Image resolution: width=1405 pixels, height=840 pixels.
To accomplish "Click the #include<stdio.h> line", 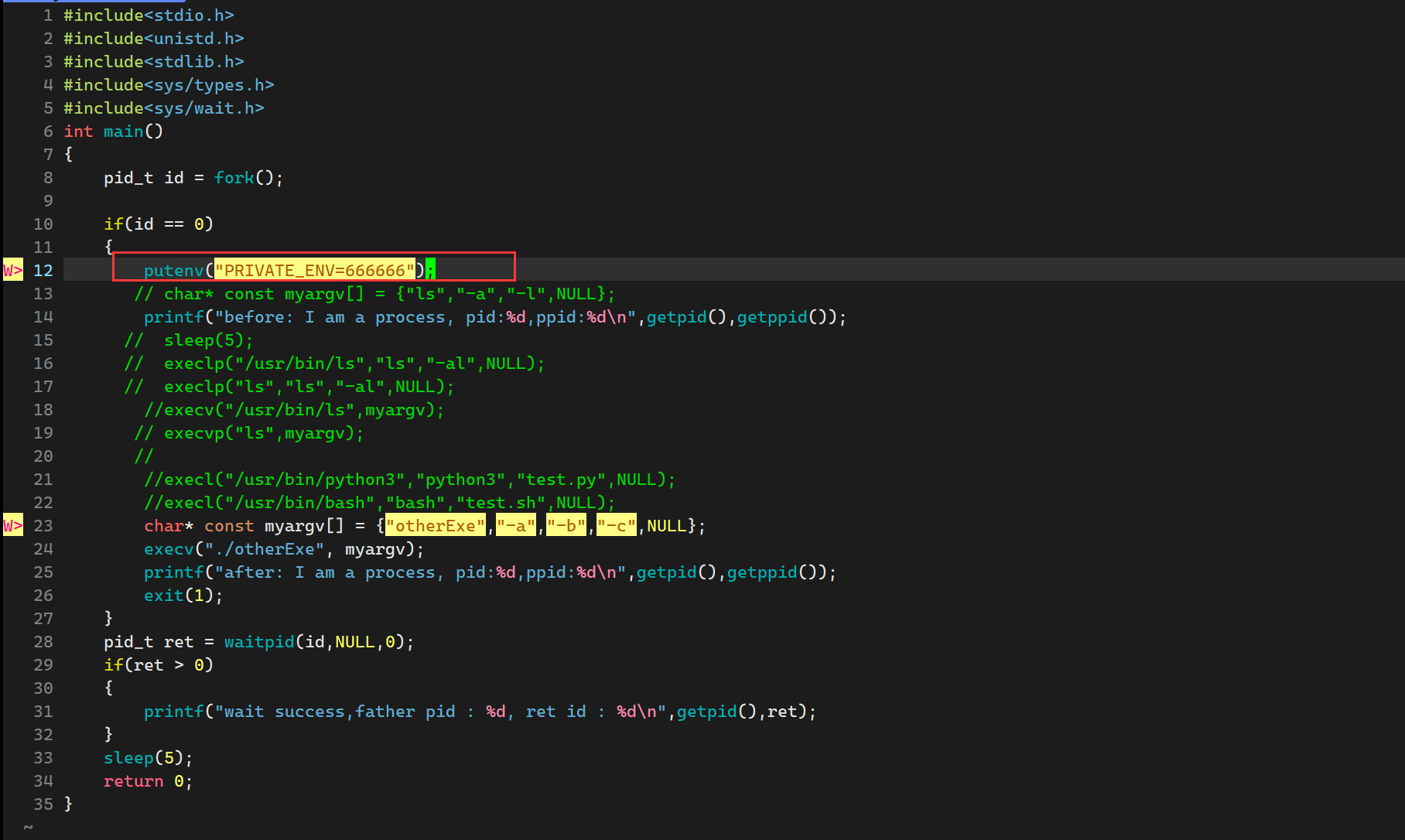I will click(149, 15).
